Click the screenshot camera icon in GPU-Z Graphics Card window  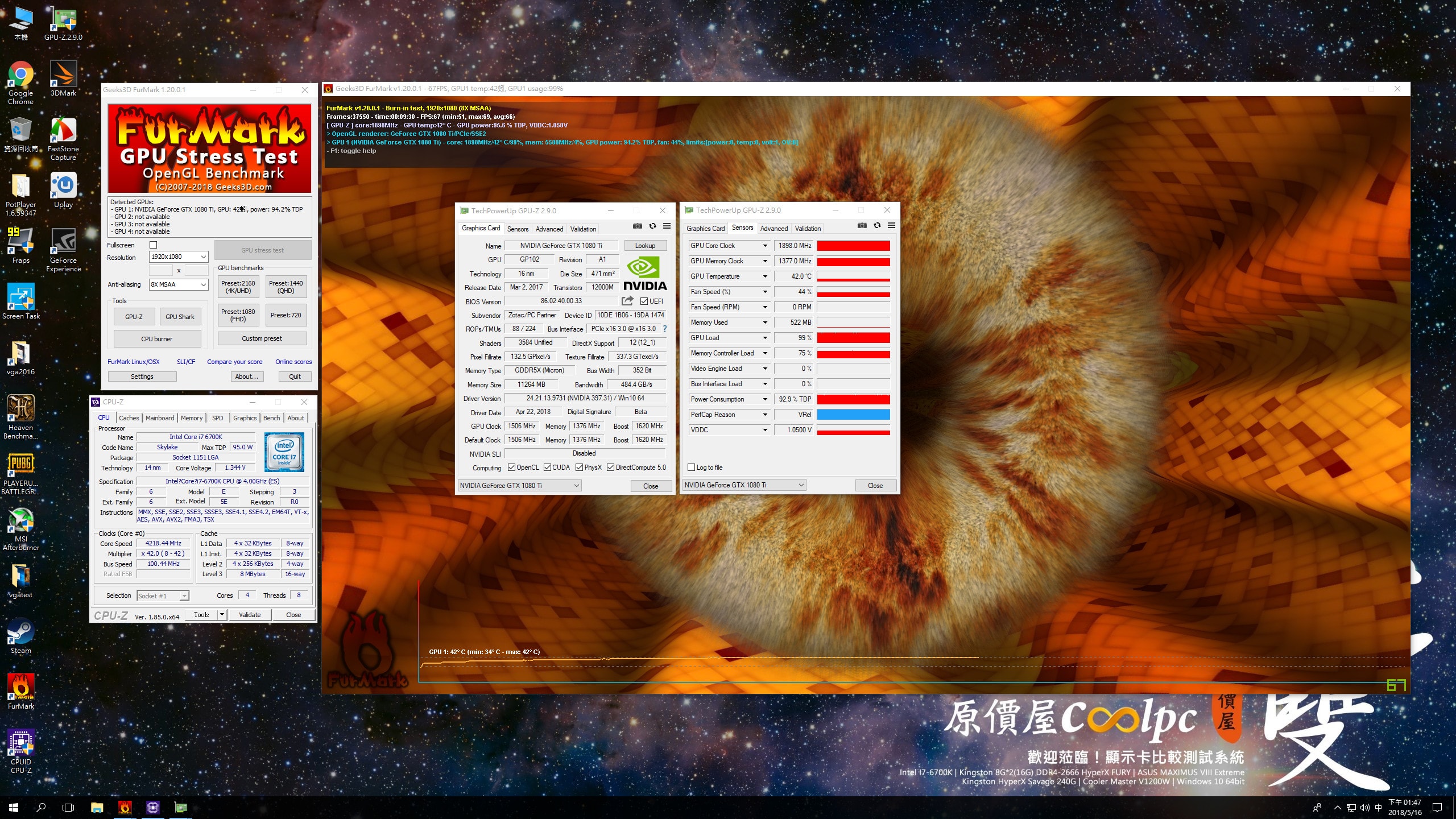pos(638,226)
